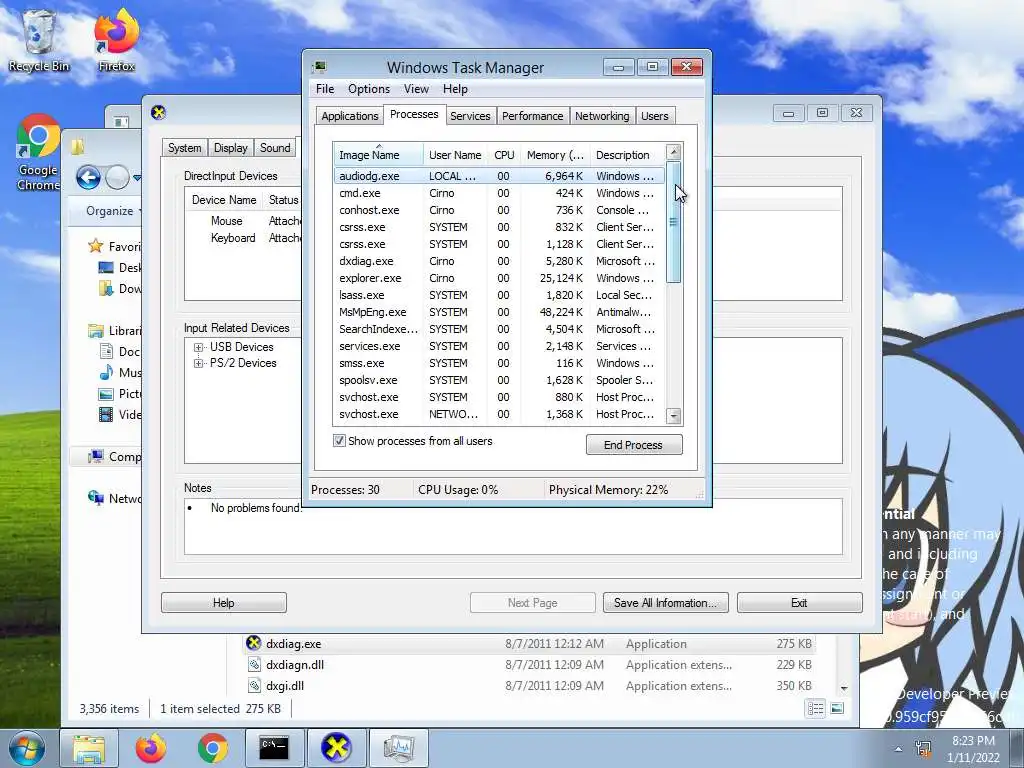Toggle Show processes from all users
Screen dimensions: 1024x768
coord(339,441)
